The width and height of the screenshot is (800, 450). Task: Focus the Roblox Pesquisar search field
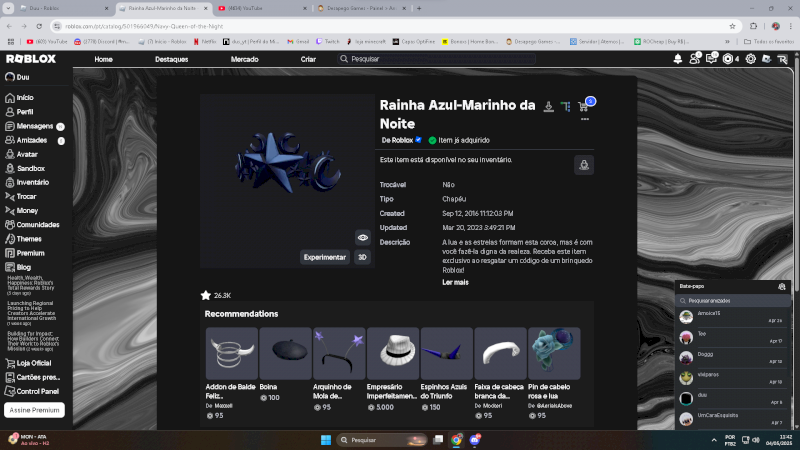point(437,59)
